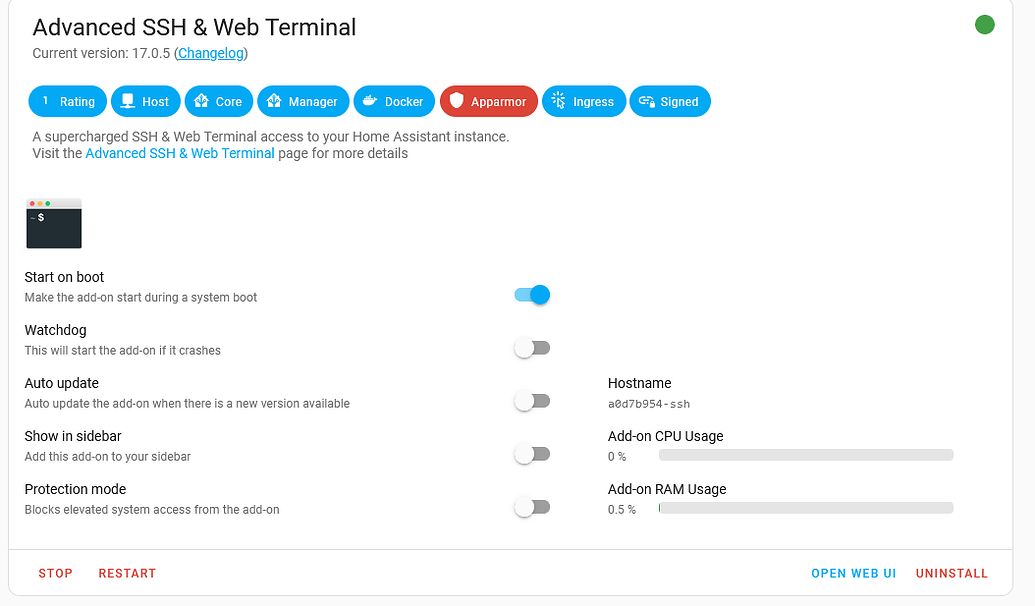
Task: Click the Rating chip
Action: pos(67,102)
